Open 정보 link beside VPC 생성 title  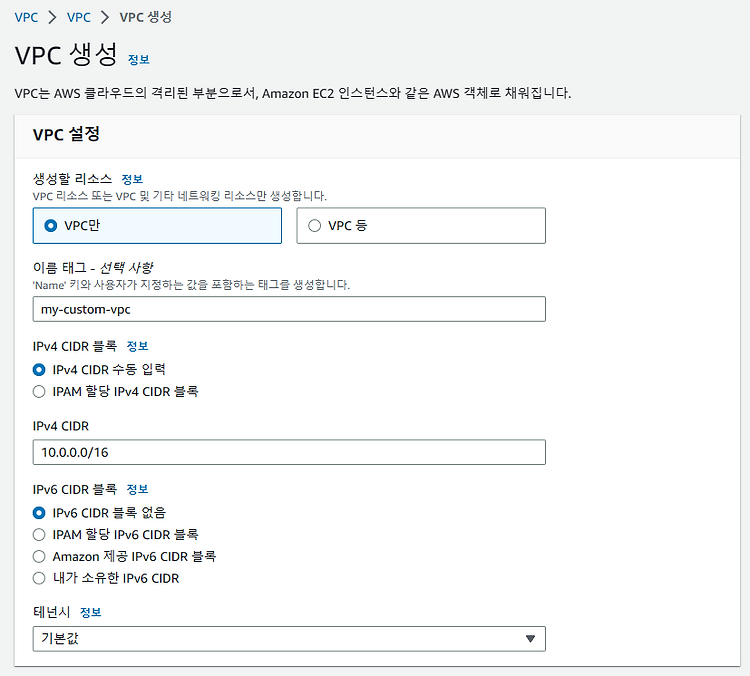(139, 60)
